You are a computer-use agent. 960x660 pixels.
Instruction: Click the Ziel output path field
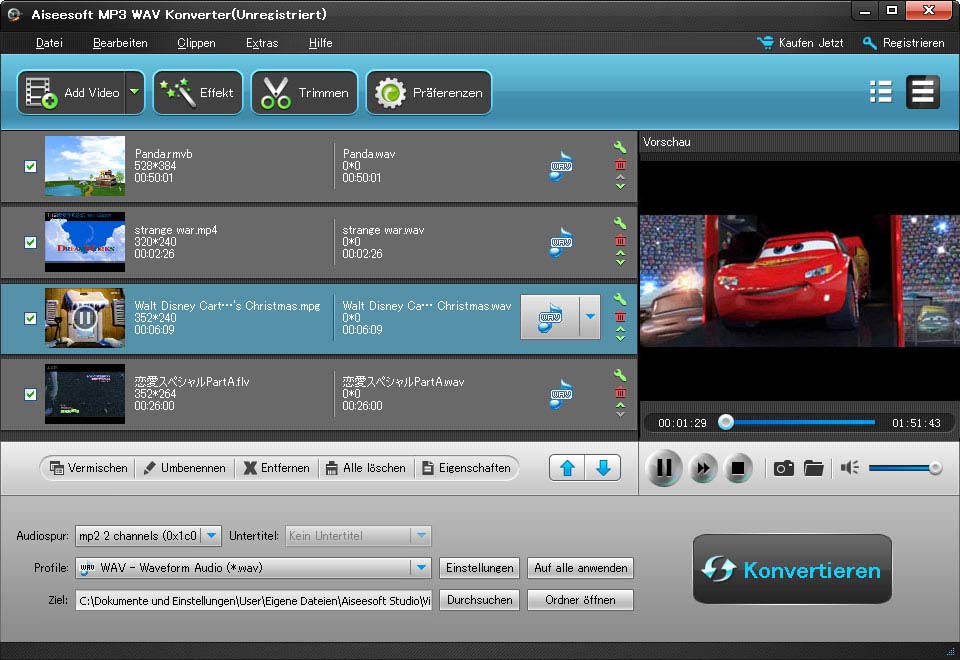point(253,601)
